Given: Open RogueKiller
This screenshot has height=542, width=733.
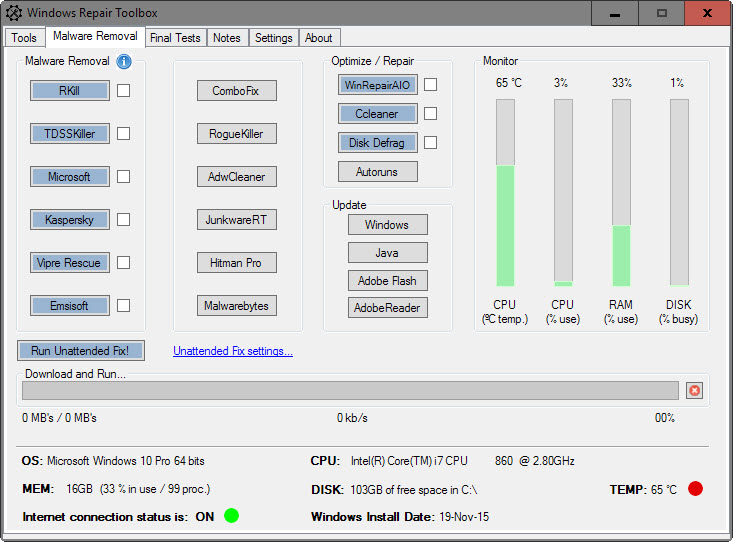Looking at the screenshot, I should (237, 133).
